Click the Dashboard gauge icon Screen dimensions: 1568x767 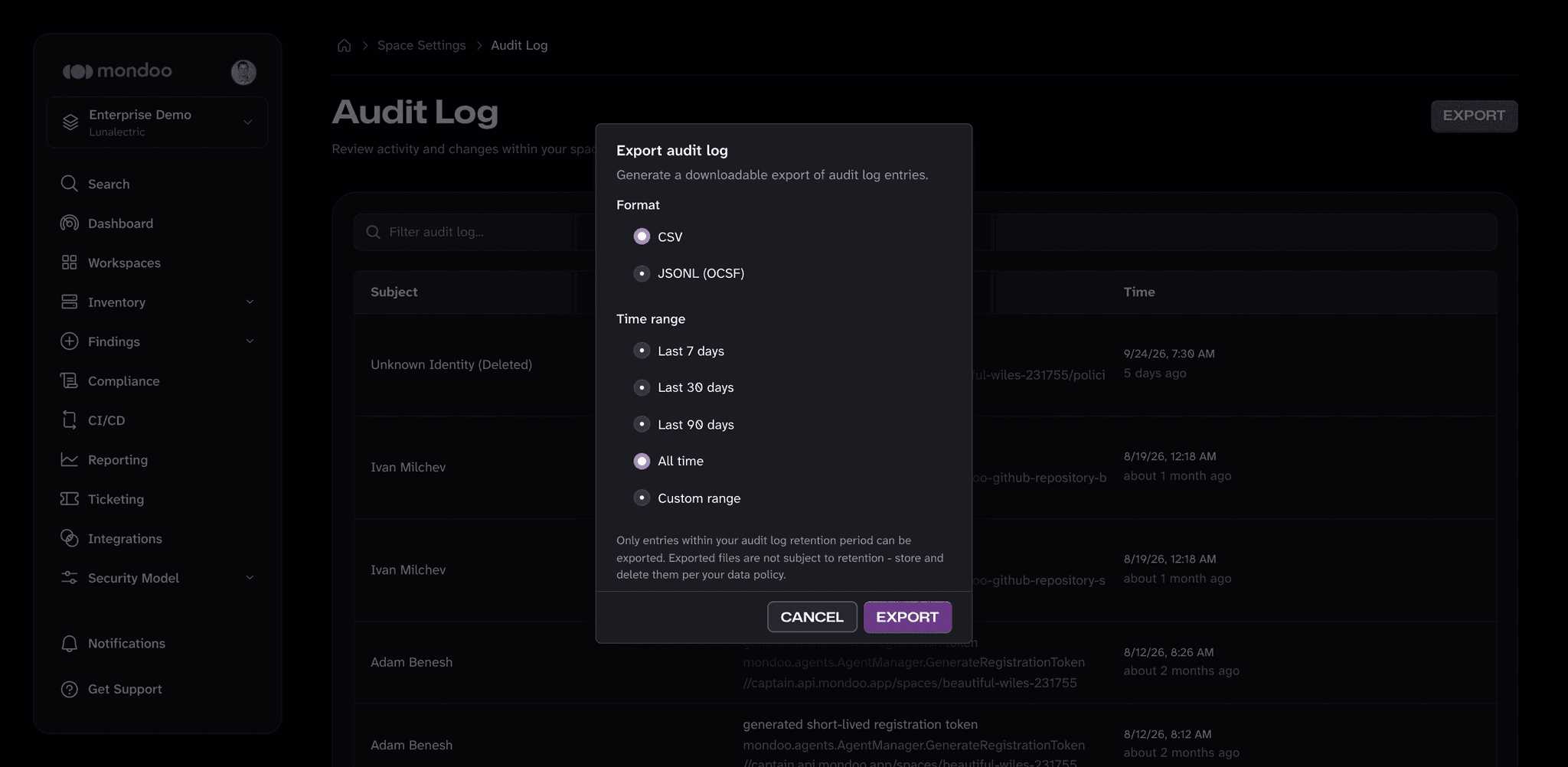(x=69, y=223)
